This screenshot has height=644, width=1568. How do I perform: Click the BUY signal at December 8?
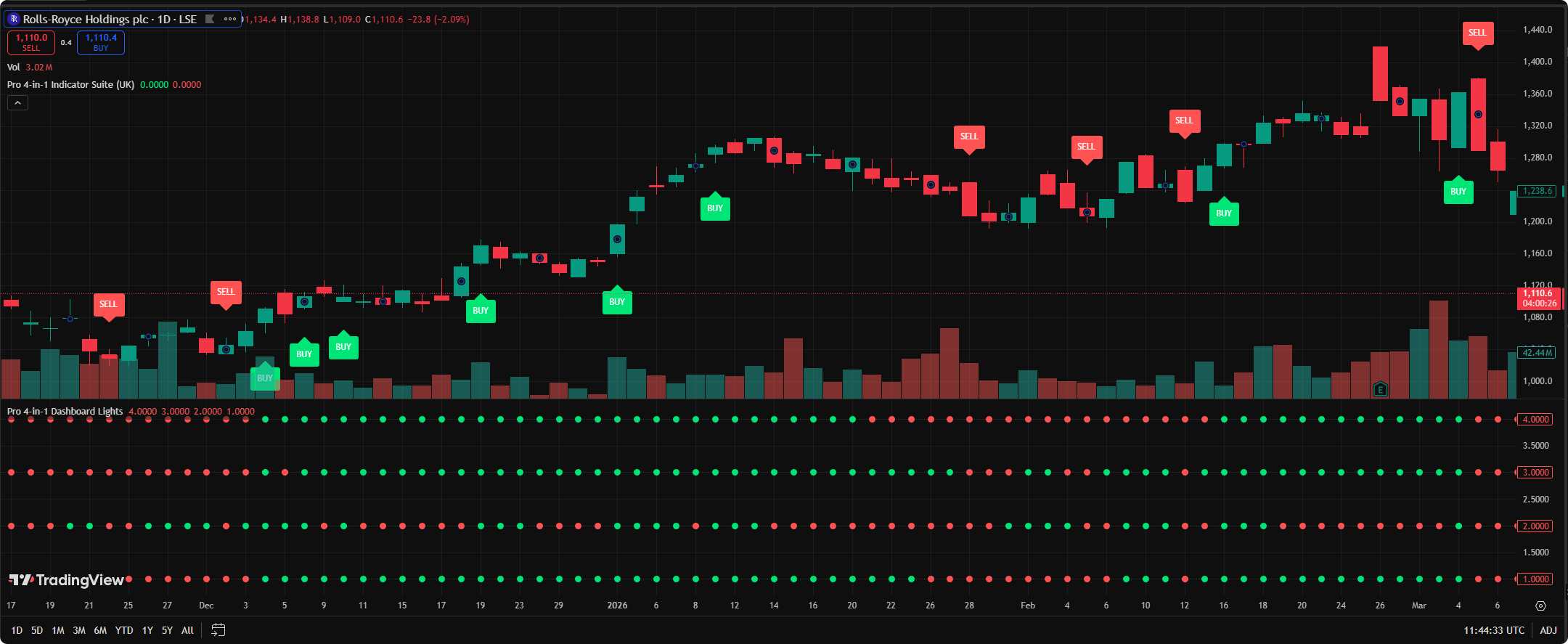point(304,353)
